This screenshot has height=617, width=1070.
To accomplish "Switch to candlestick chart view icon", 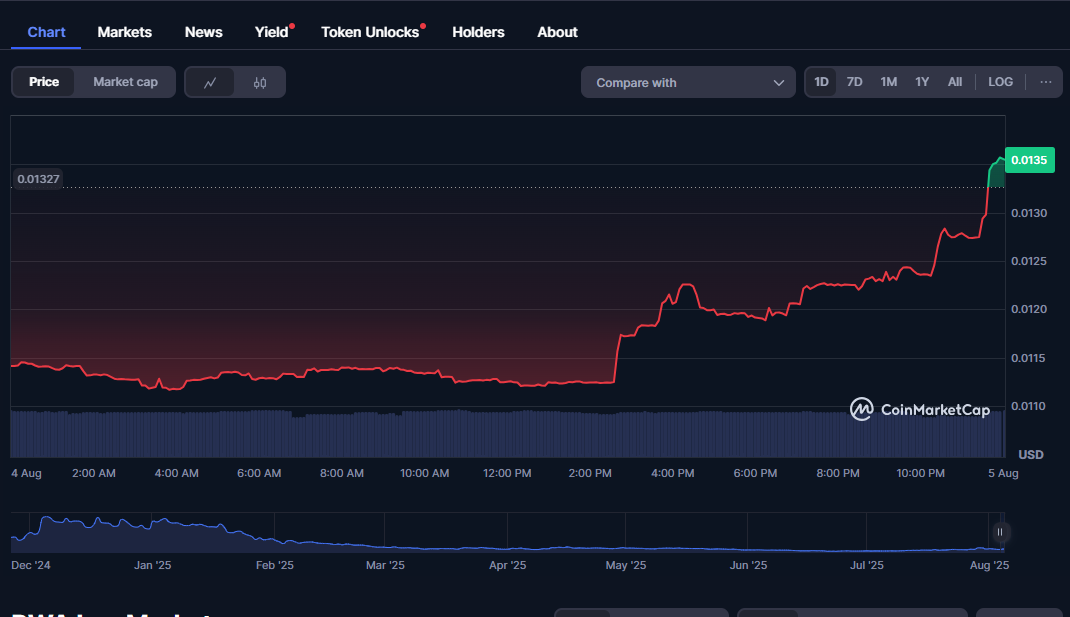I will pyautogui.click(x=260, y=83).
